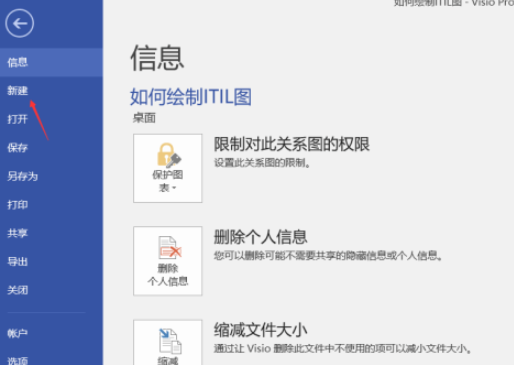
Task: Click the document title 如何绘制ITIL图
Action: 191,97
